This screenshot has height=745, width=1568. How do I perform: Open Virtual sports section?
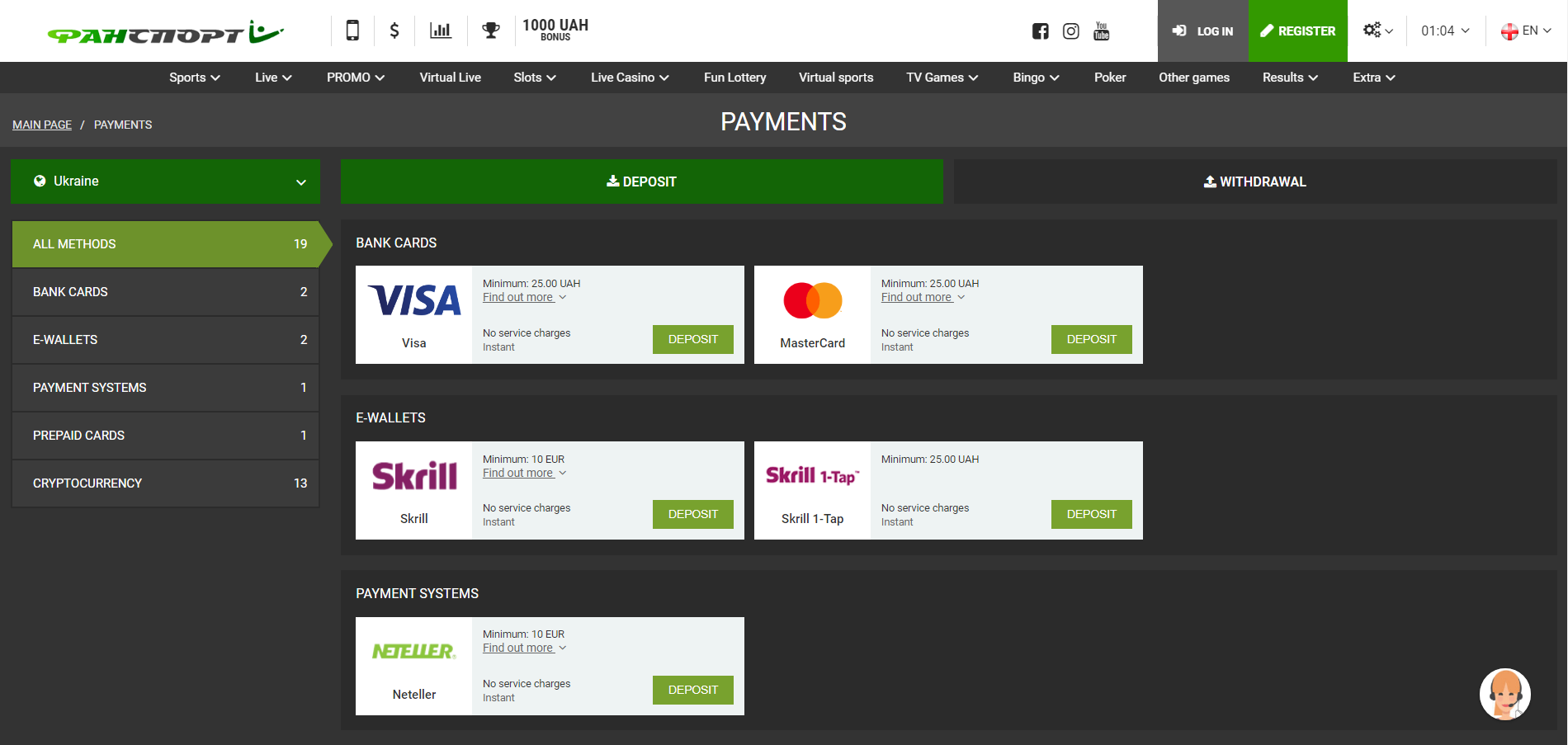coord(836,78)
